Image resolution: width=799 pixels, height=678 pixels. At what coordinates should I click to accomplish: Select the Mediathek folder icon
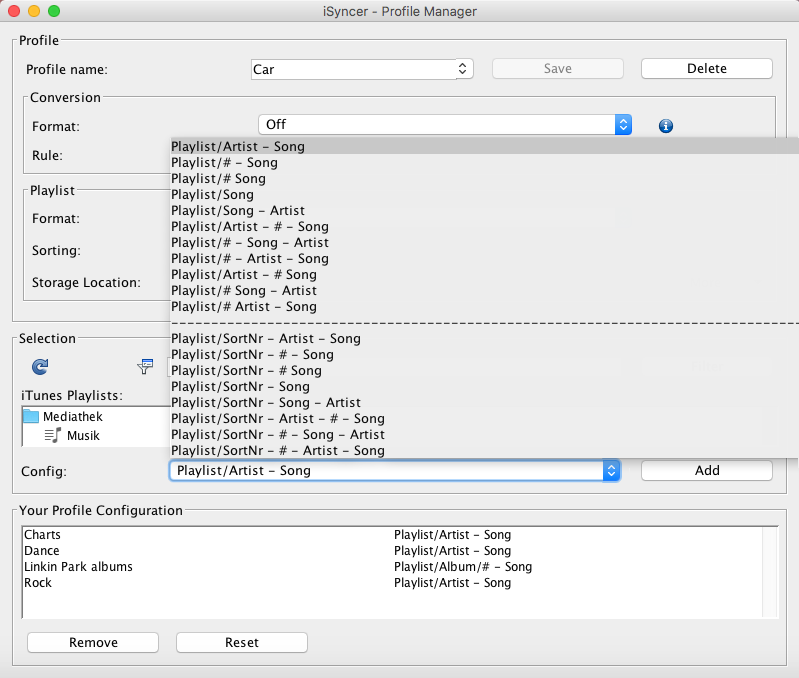click(31, 416)
